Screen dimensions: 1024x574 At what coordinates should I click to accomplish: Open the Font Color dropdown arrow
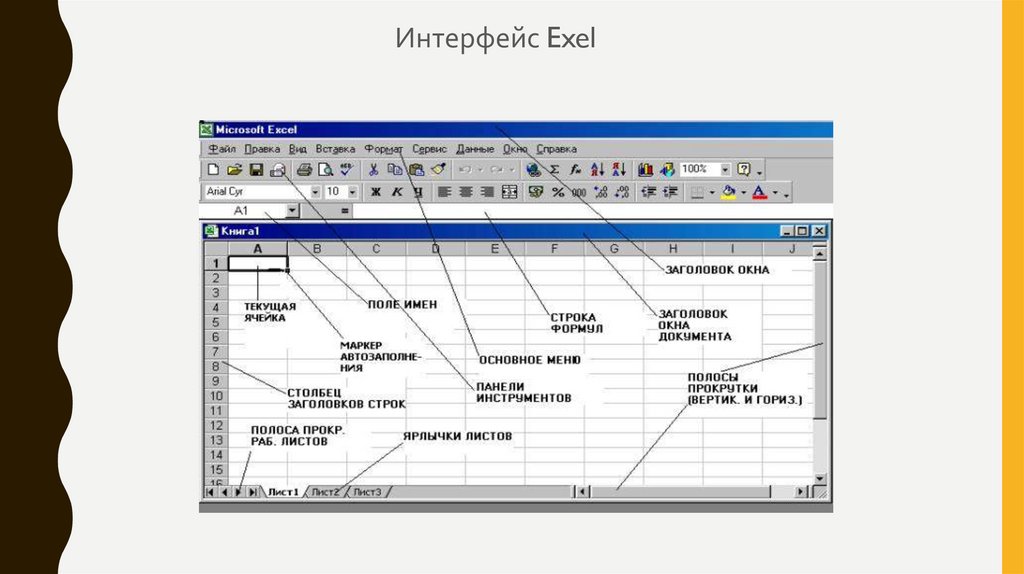[775, 193]
